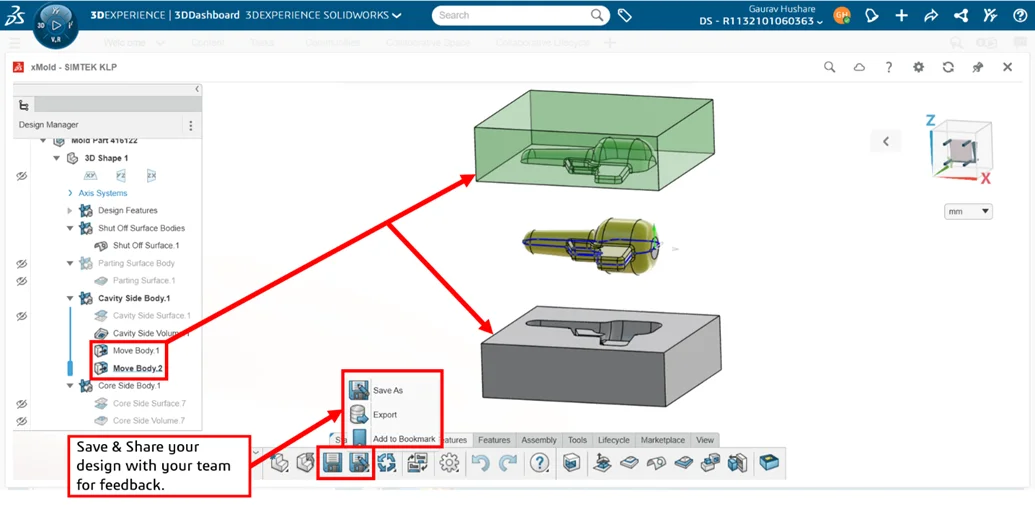
Task: Switch to the Tools tab
Action: point(577,440)
